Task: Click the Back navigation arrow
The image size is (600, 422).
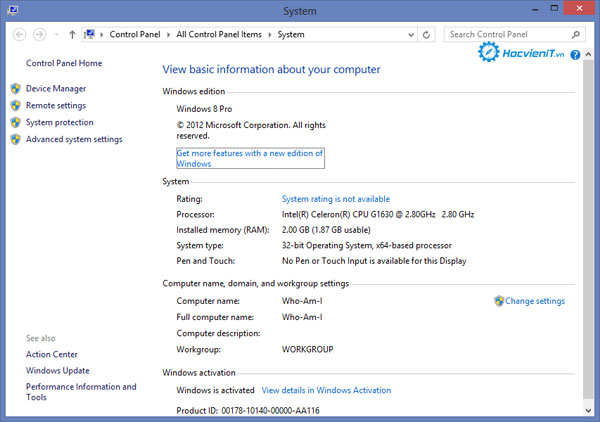Action: click(20, 35)
